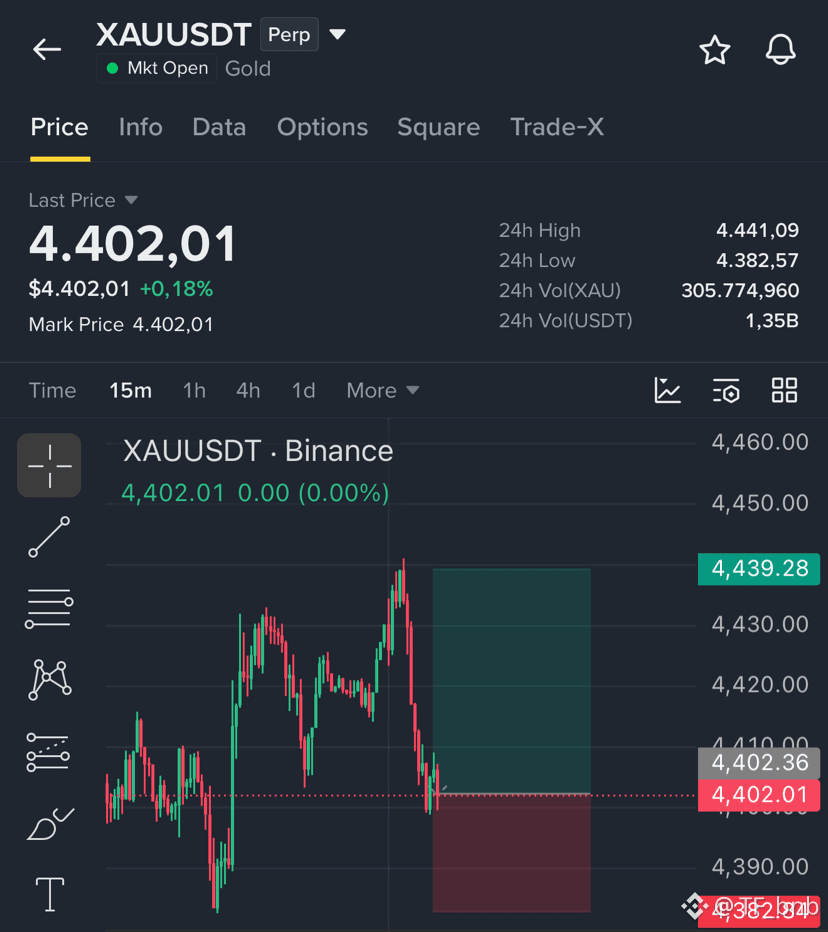828x932 pixels.
Task: Click the green 4,439.28 price label
Action: pos(759,569)
